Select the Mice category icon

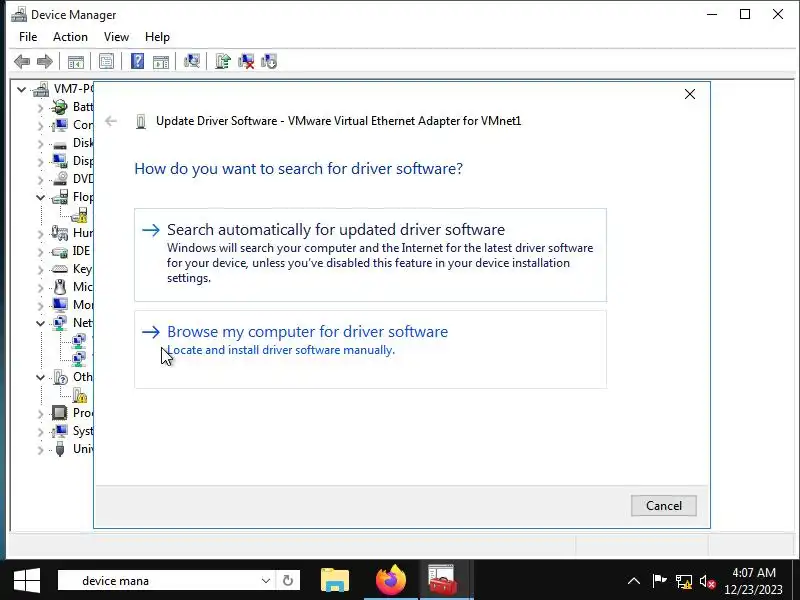tap(60, 287)
